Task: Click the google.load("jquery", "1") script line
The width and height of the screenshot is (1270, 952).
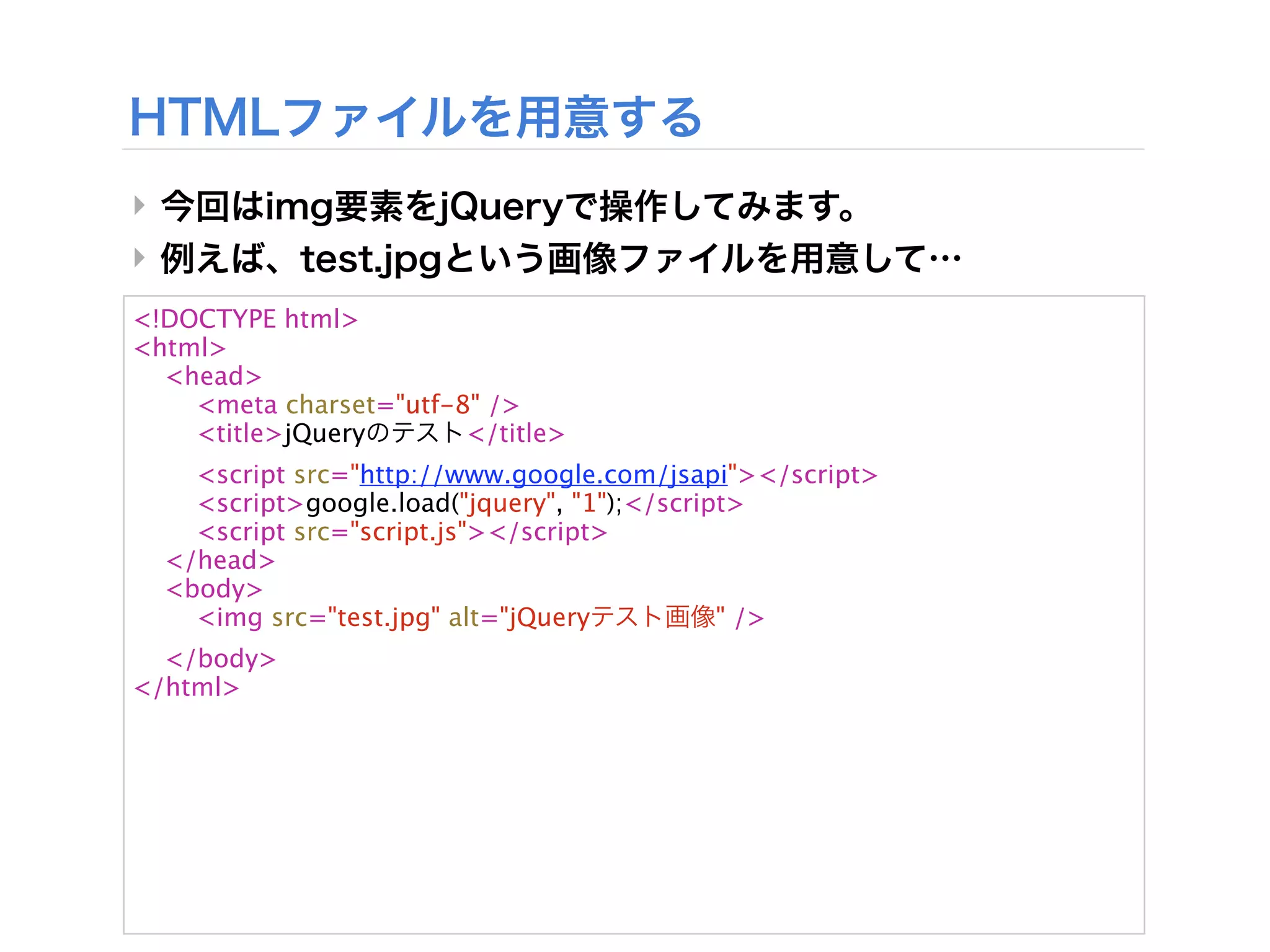Action: point(471,503)
